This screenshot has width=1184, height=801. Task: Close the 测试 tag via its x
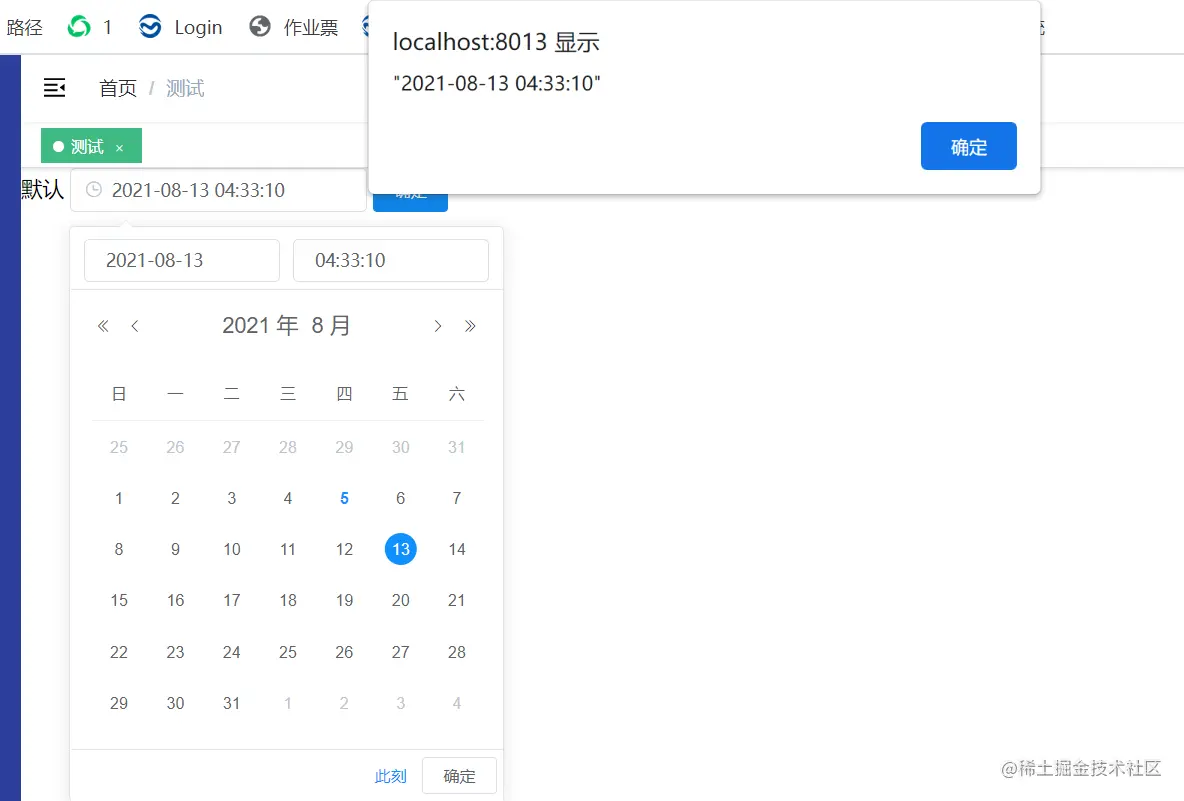coord(119,146)
